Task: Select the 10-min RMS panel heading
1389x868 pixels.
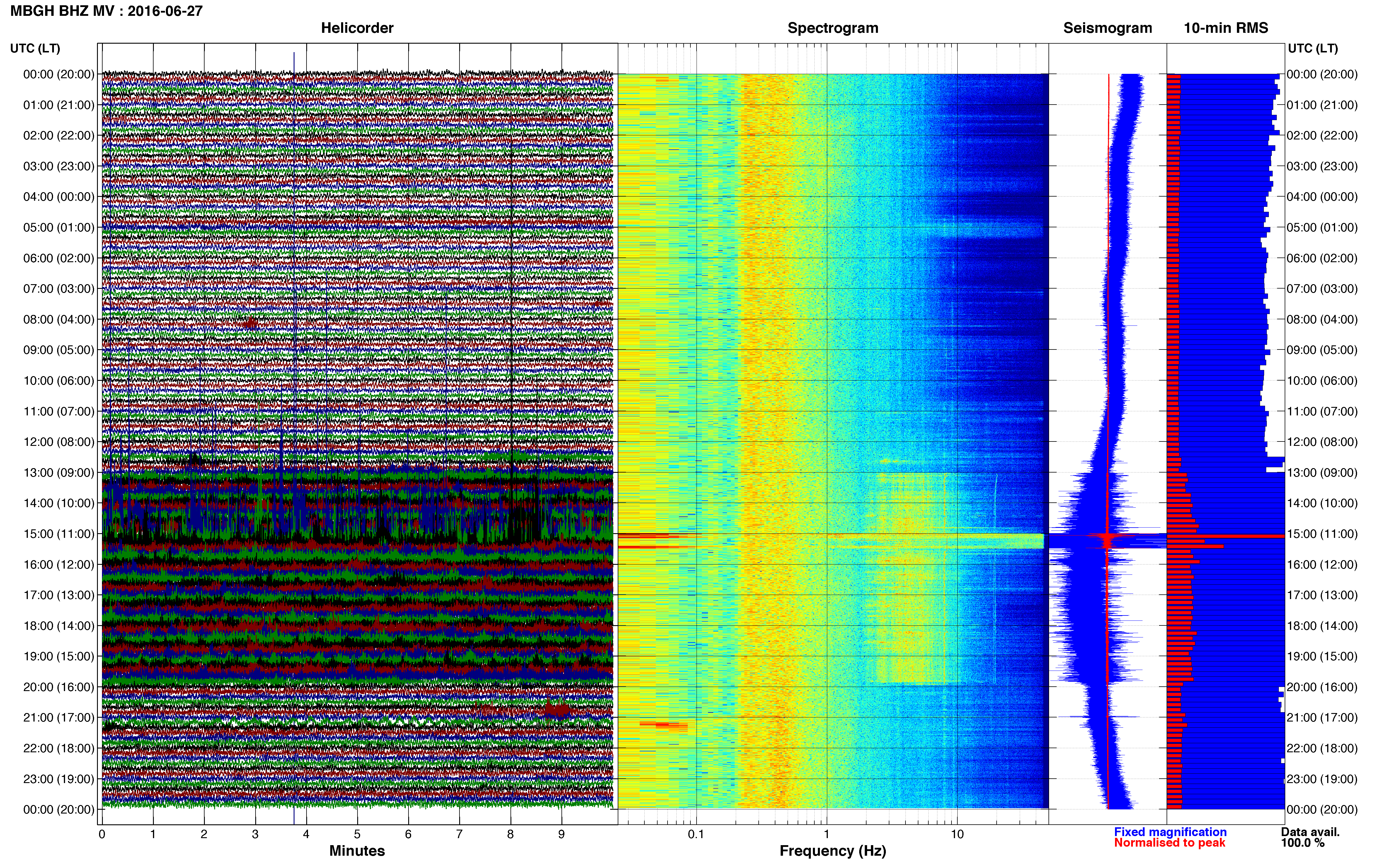Action: 1226,28
